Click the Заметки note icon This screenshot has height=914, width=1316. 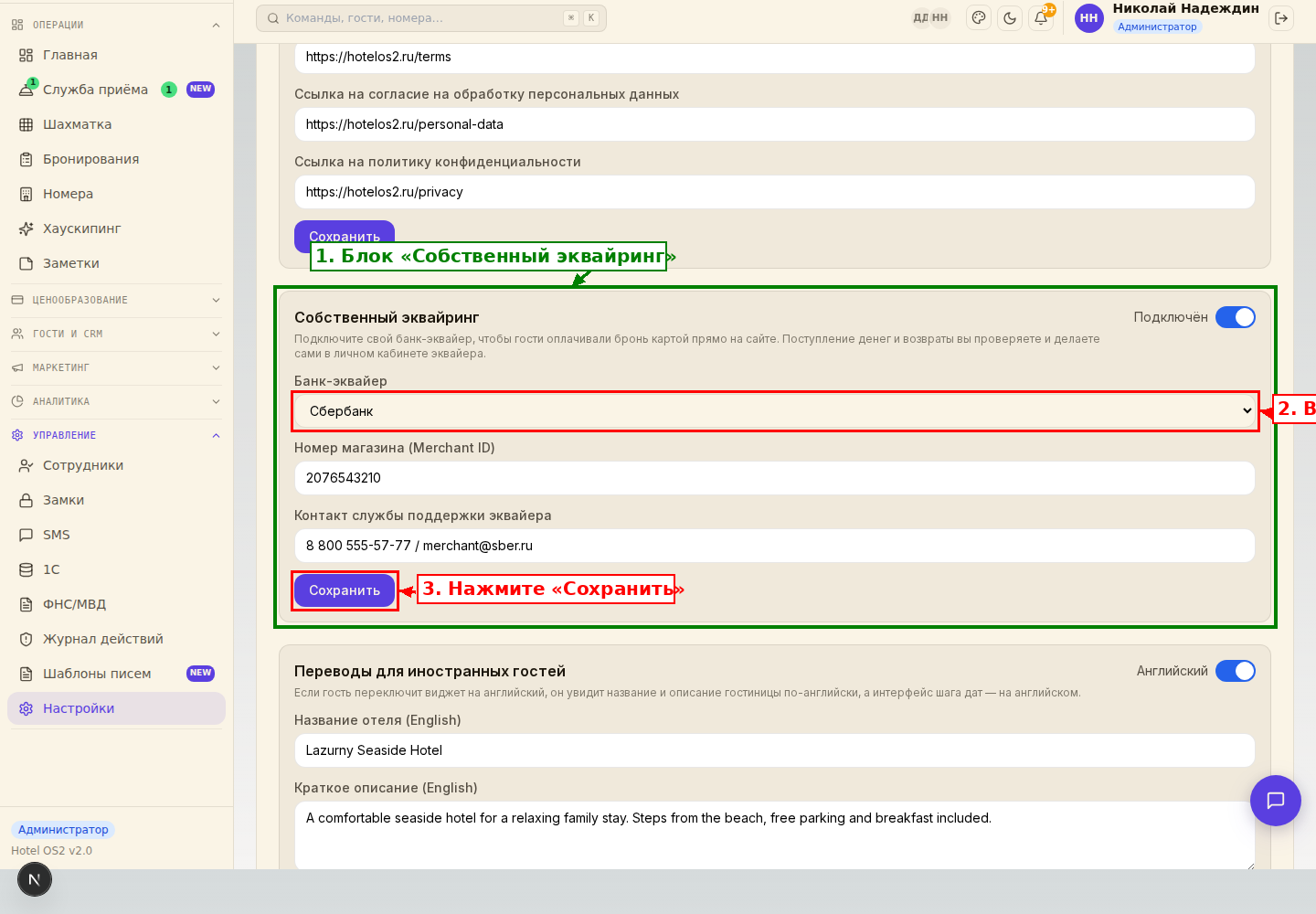[x=27, y=263]
